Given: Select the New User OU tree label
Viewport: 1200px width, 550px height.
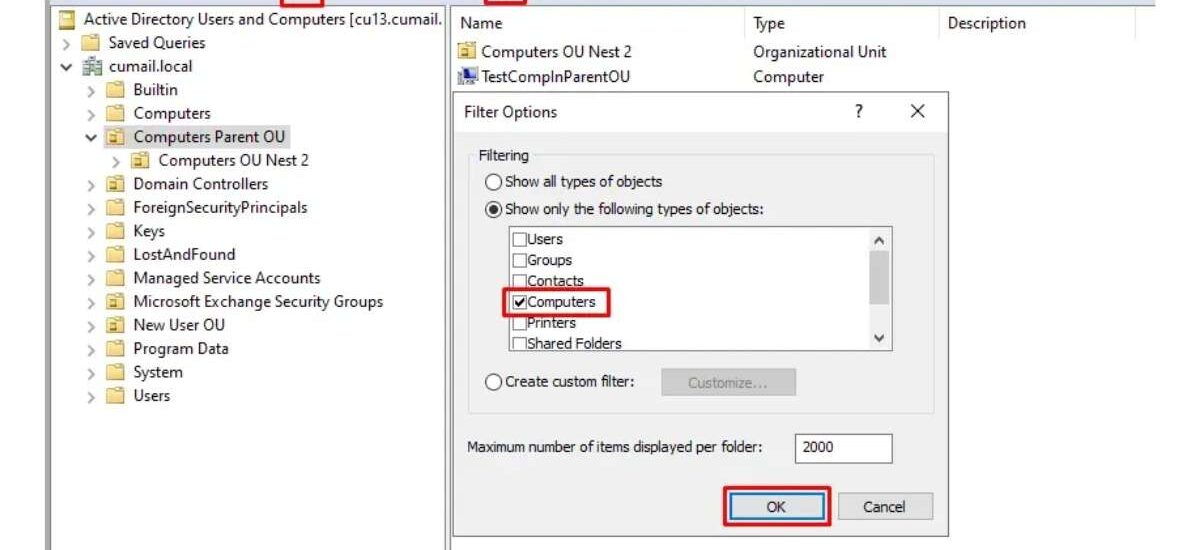Looking at the screenshot, I should [x=179, y=325].
